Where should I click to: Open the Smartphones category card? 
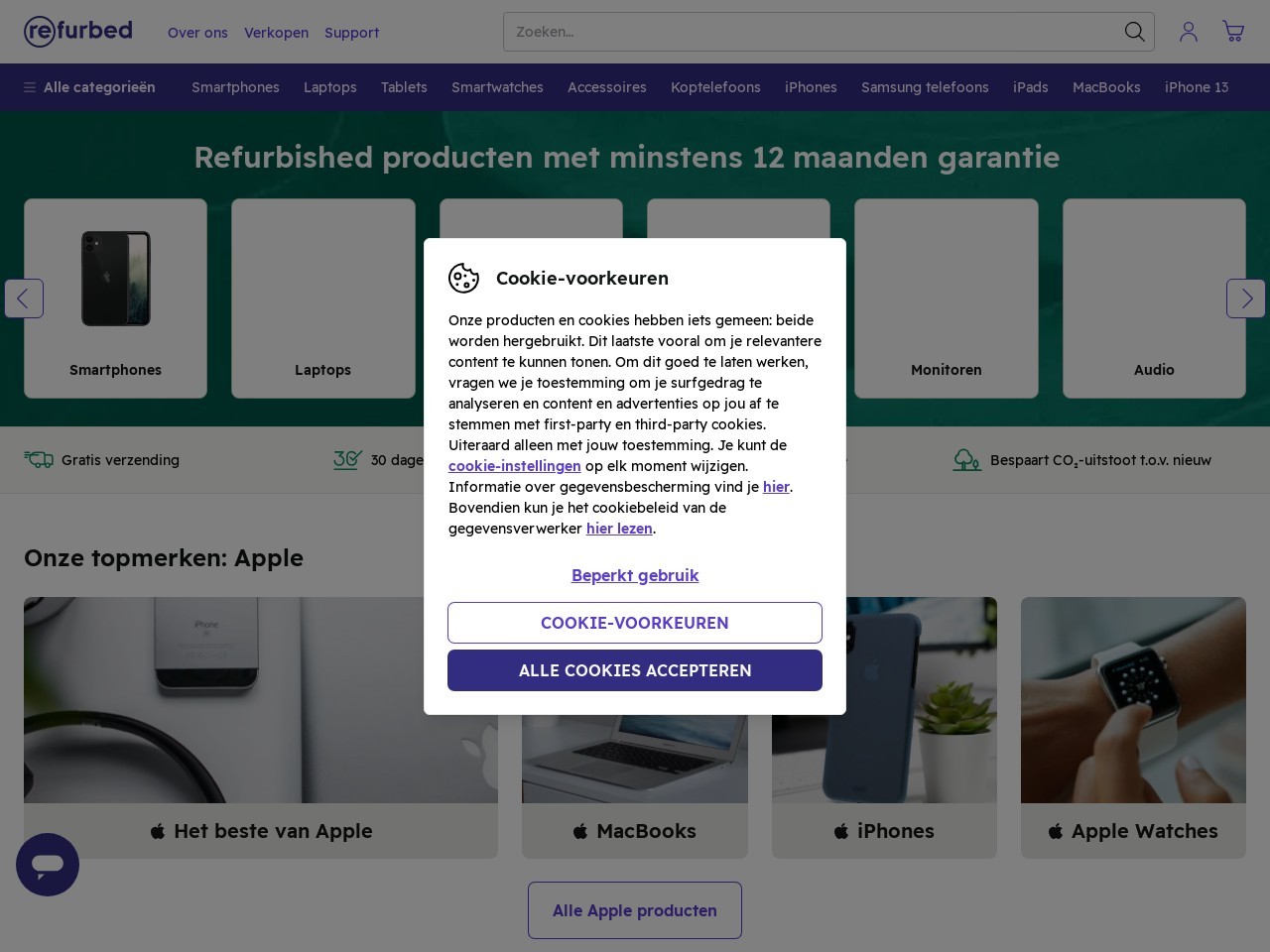coord(115,298)
